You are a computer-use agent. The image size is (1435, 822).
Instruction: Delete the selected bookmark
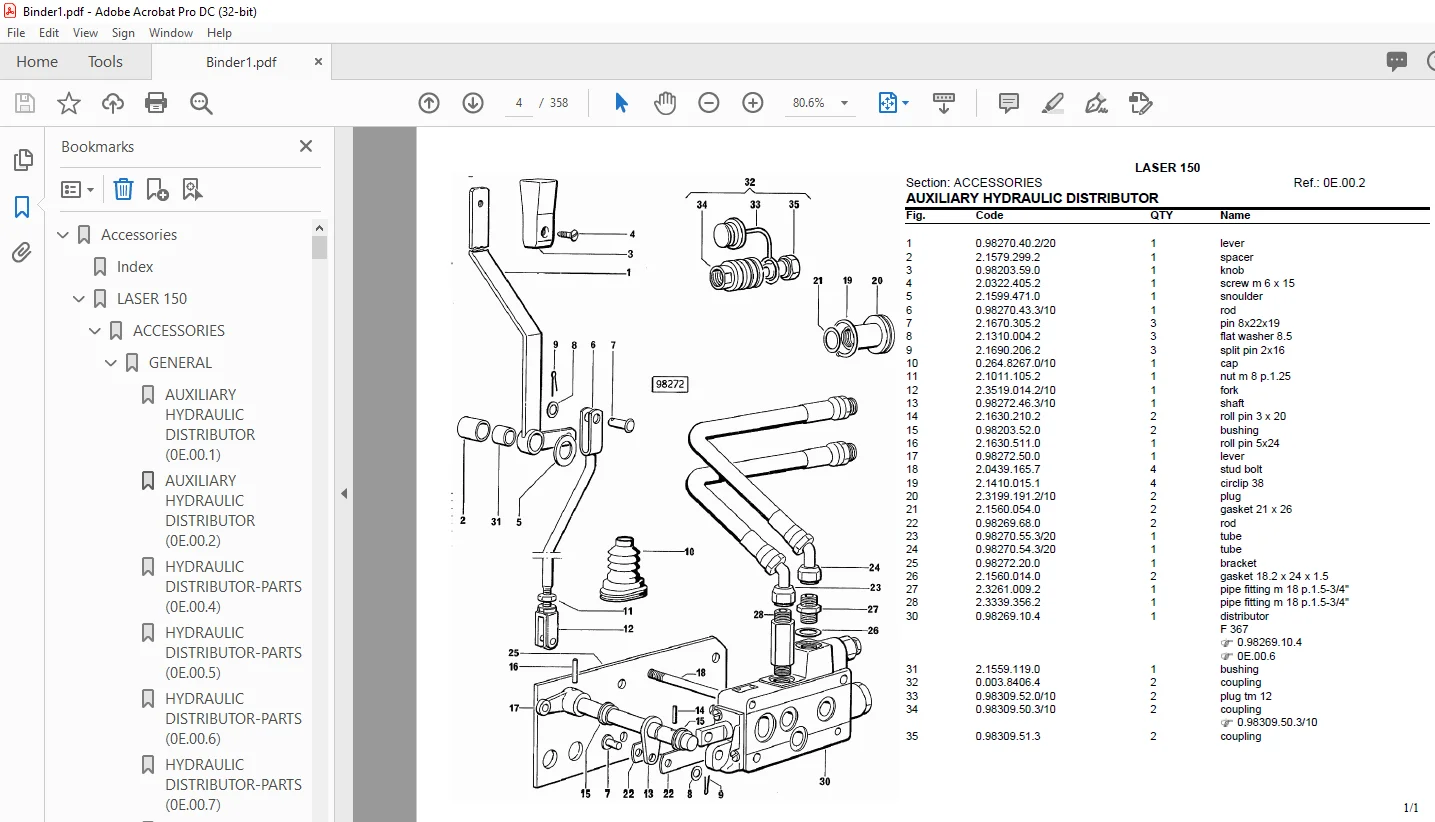[123, 189]
